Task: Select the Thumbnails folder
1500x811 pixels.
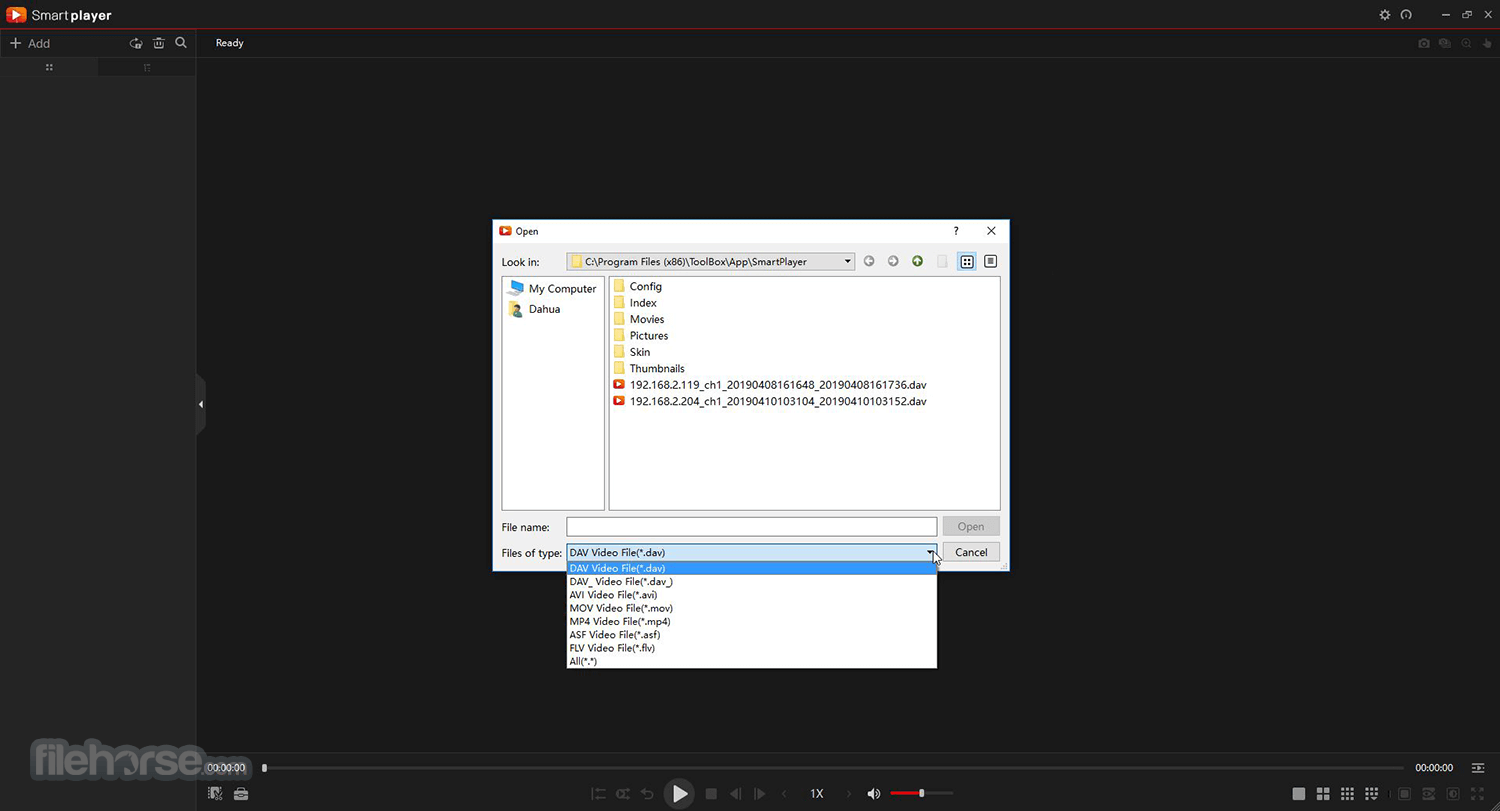Action: (x=648, y=368)
